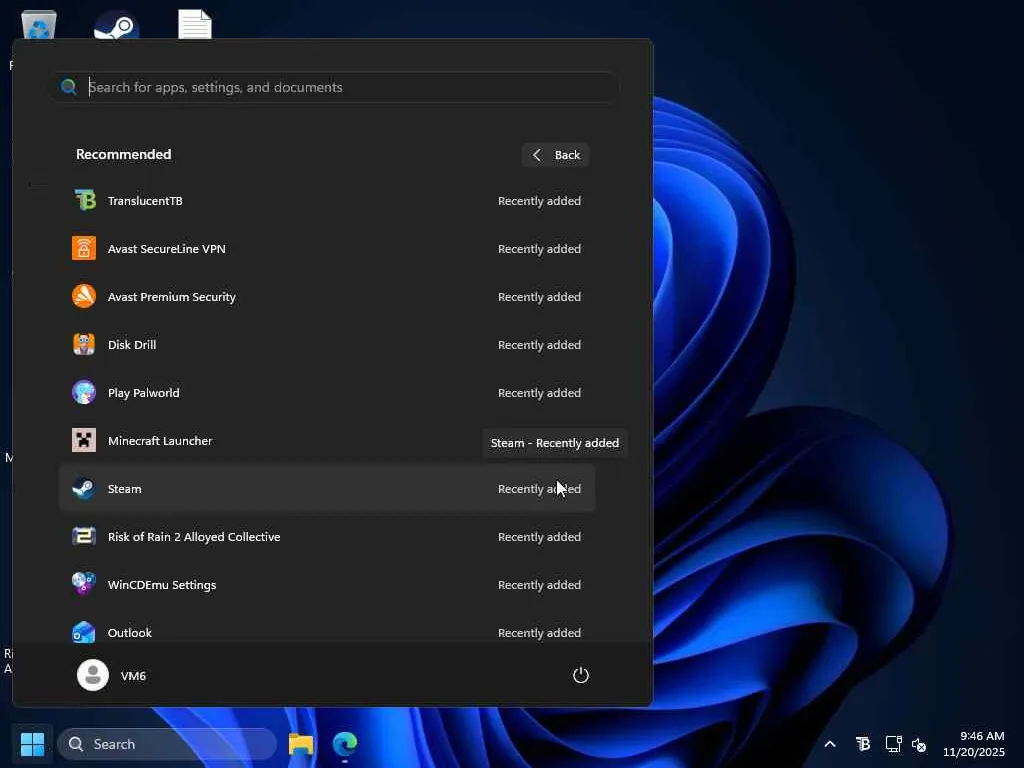Viewport: 1024px width, 768px height.
Task: Launch Disk Drill app icon
Action: click(x=84, y=344)
